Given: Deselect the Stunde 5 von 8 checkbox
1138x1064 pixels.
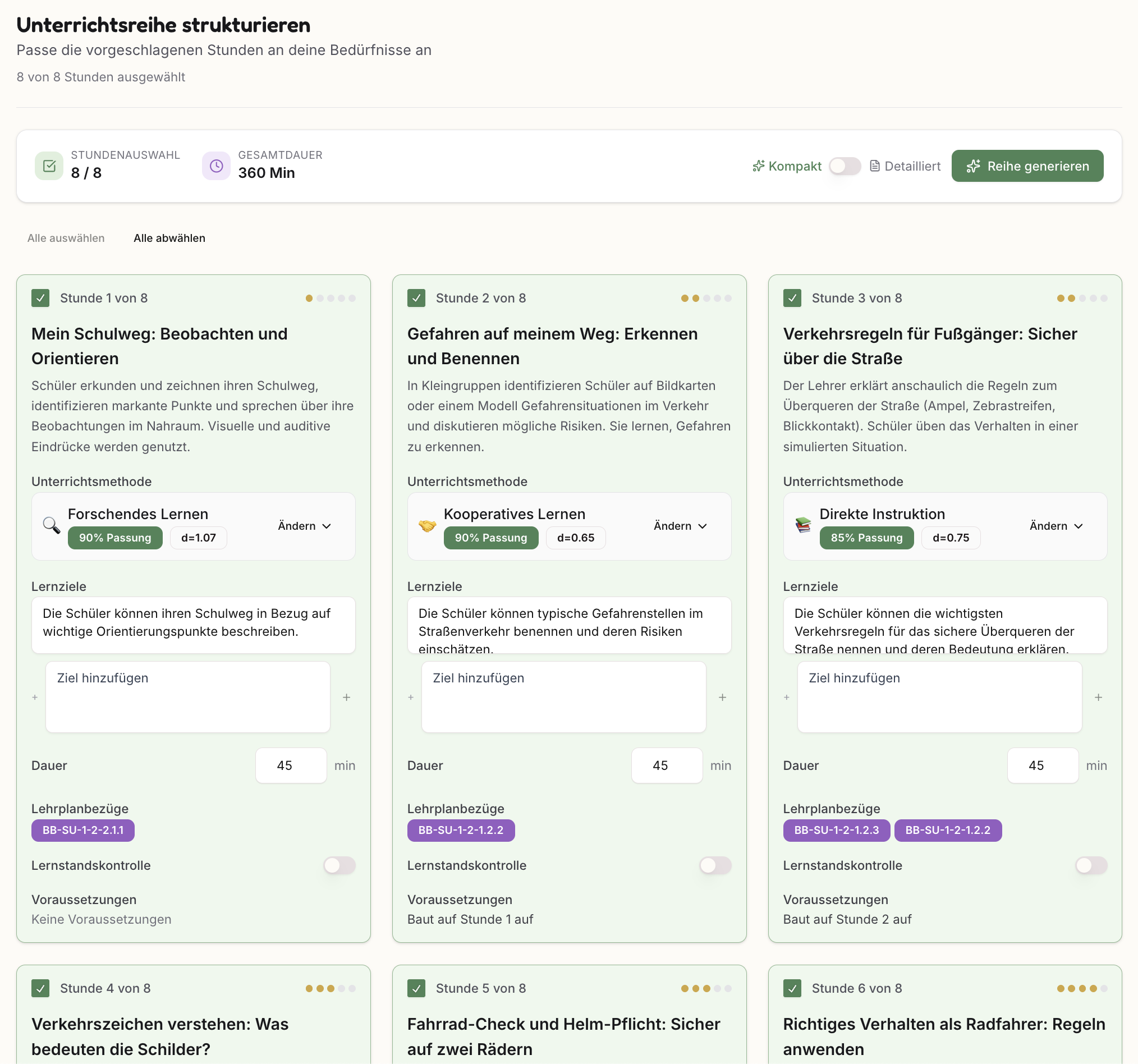Looking at the screenshot, I should pos(416,988).
